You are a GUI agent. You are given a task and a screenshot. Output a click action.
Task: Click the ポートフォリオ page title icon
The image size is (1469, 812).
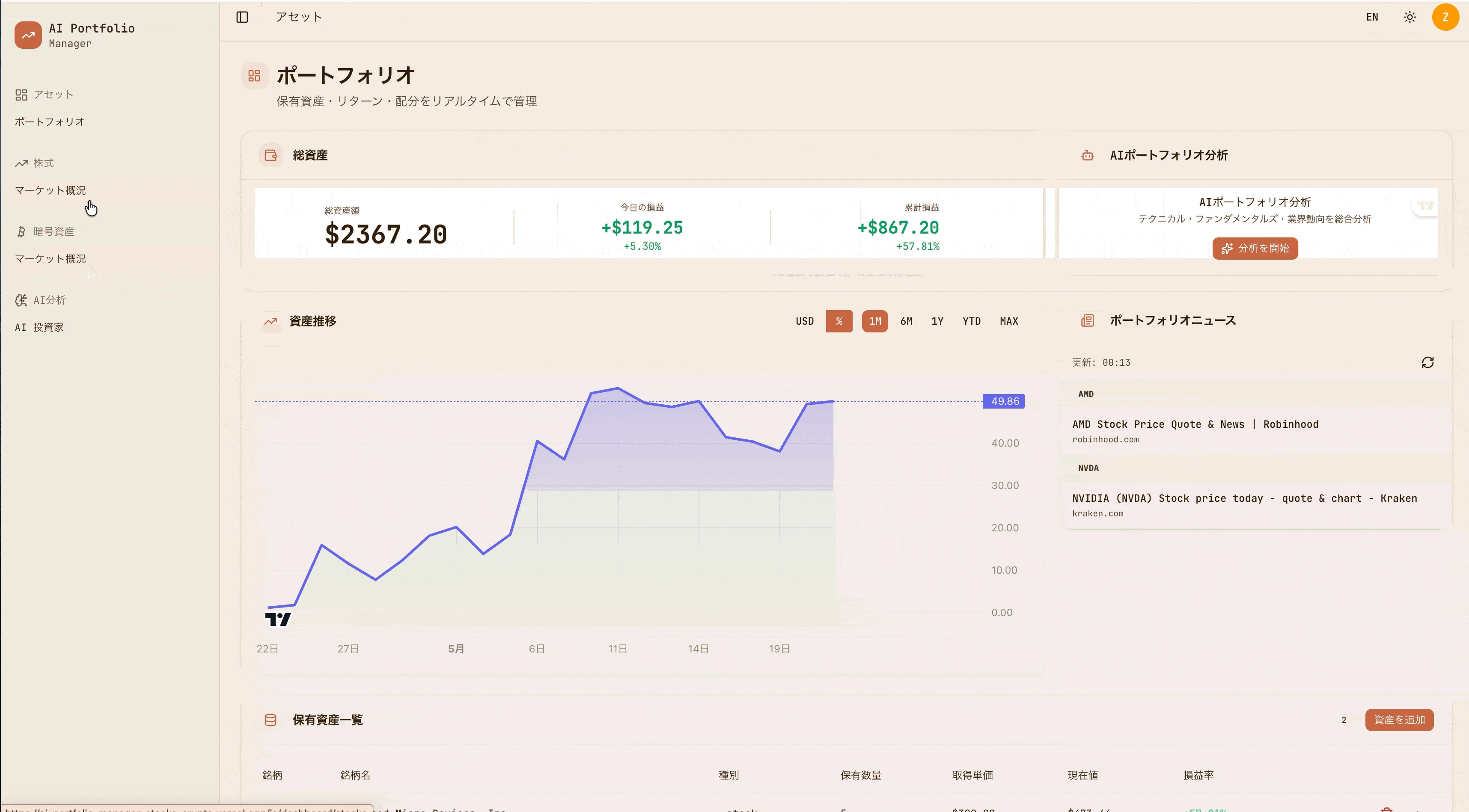coord(254,76)
